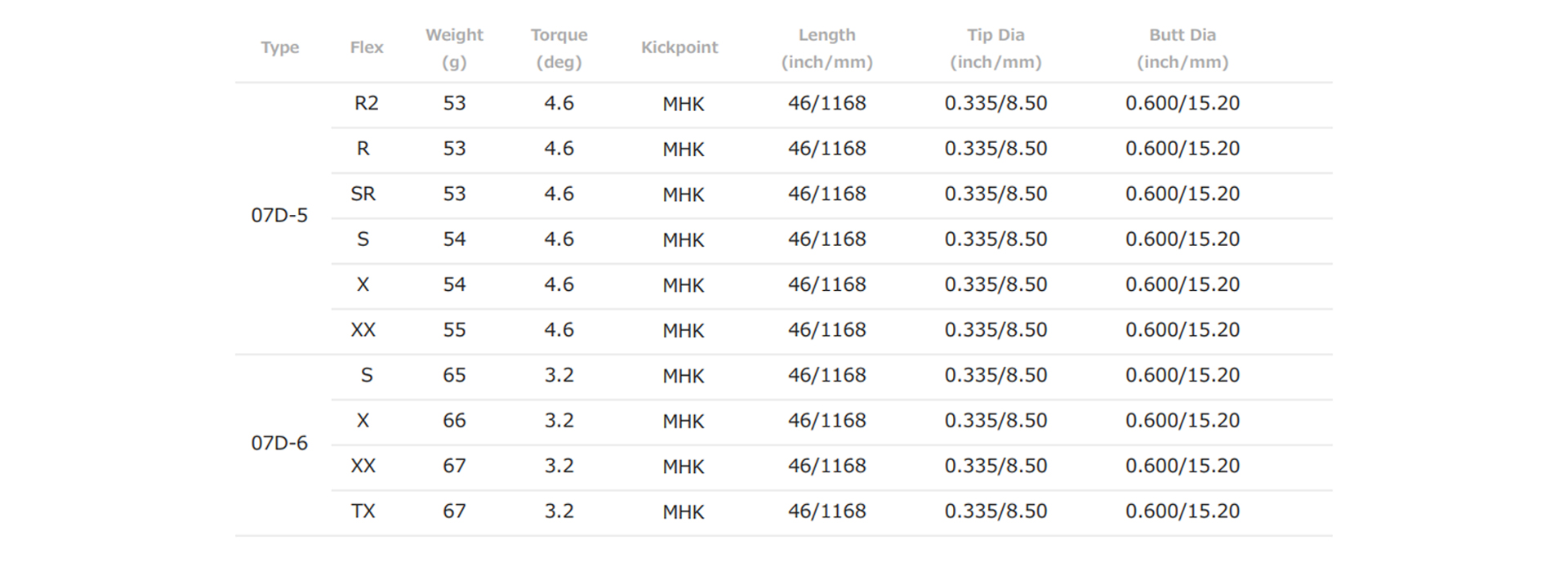
Task: Select the Tip Dia column header
Action: pos(996,48)
